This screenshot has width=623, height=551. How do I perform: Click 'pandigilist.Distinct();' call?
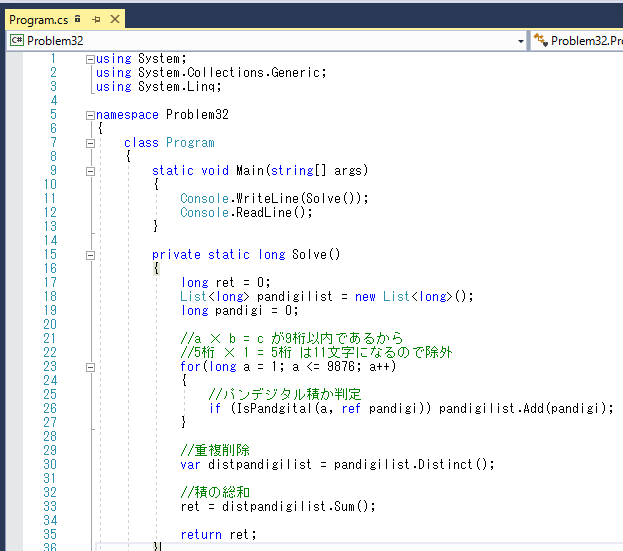(414, 464)
